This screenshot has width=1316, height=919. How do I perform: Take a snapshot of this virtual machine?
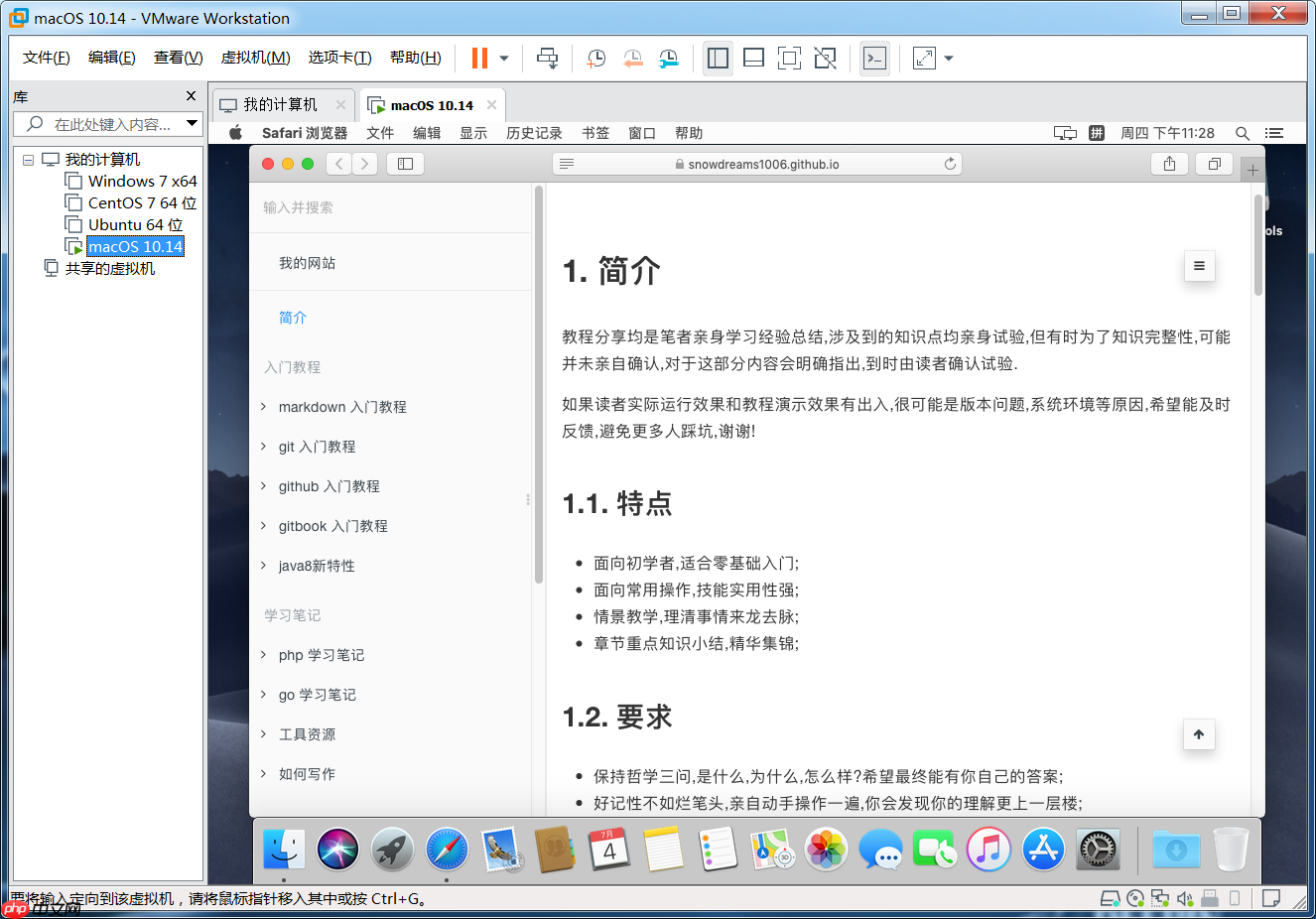pyautogui.click(x=596, y=58)
